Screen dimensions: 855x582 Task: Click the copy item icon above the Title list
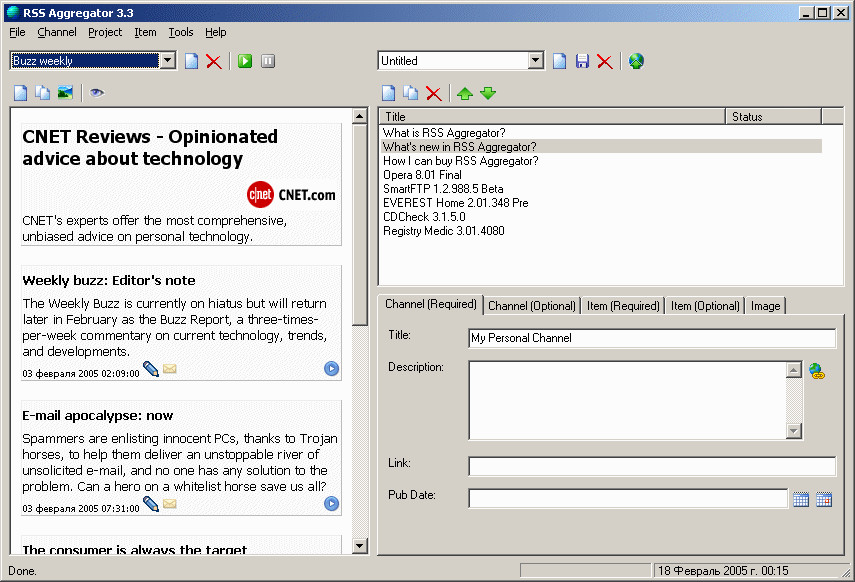(x=411, y=93)
